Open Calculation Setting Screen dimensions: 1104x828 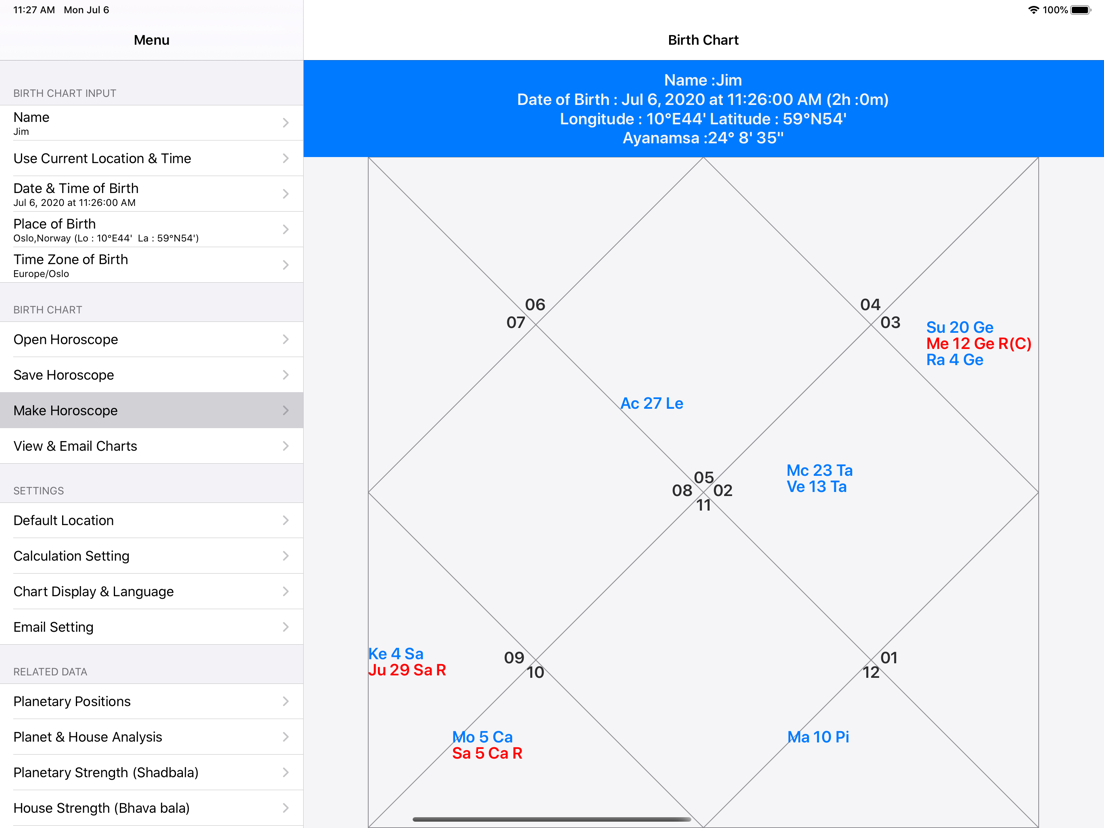(151, 556)
